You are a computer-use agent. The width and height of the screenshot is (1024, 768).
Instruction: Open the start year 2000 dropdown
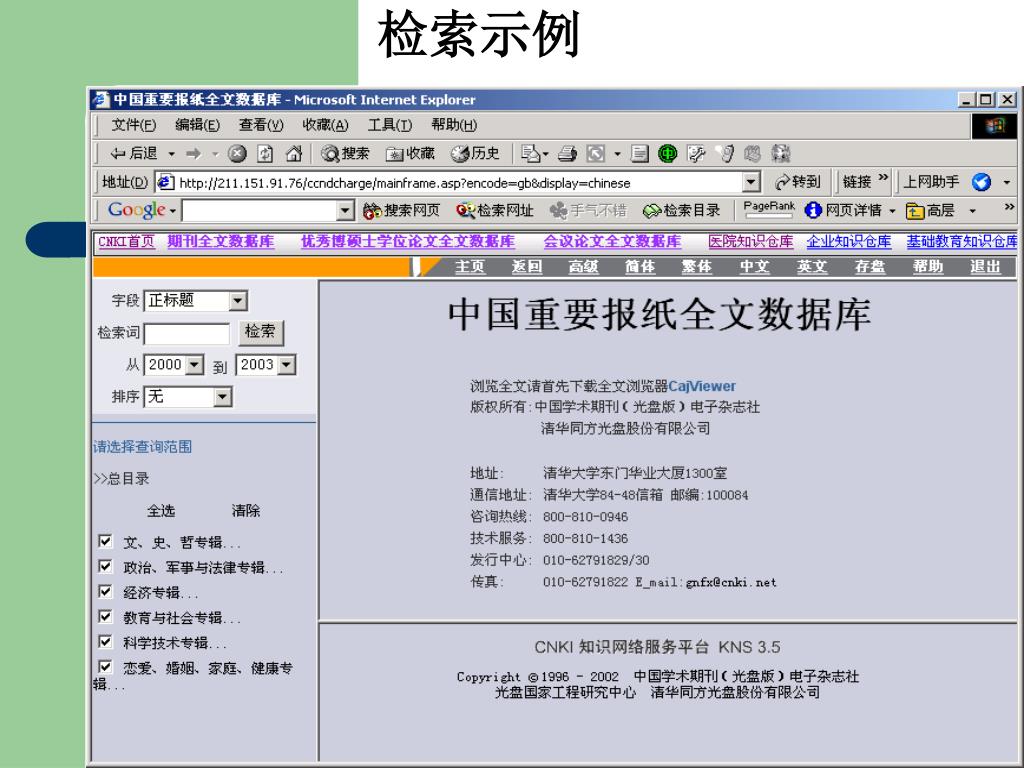tap(194, 365)
